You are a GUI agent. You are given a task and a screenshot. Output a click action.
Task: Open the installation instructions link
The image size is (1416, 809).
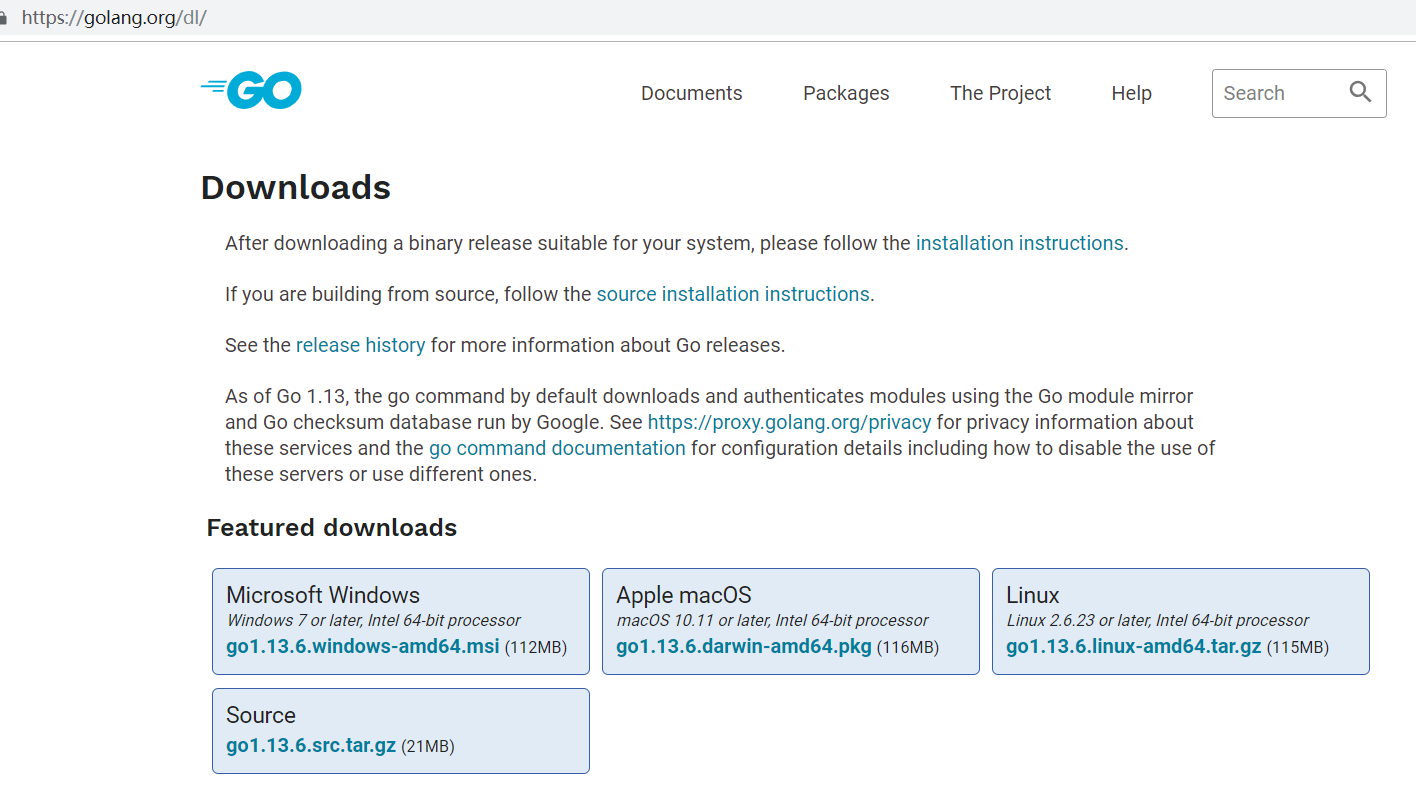tap(1019, 243)
